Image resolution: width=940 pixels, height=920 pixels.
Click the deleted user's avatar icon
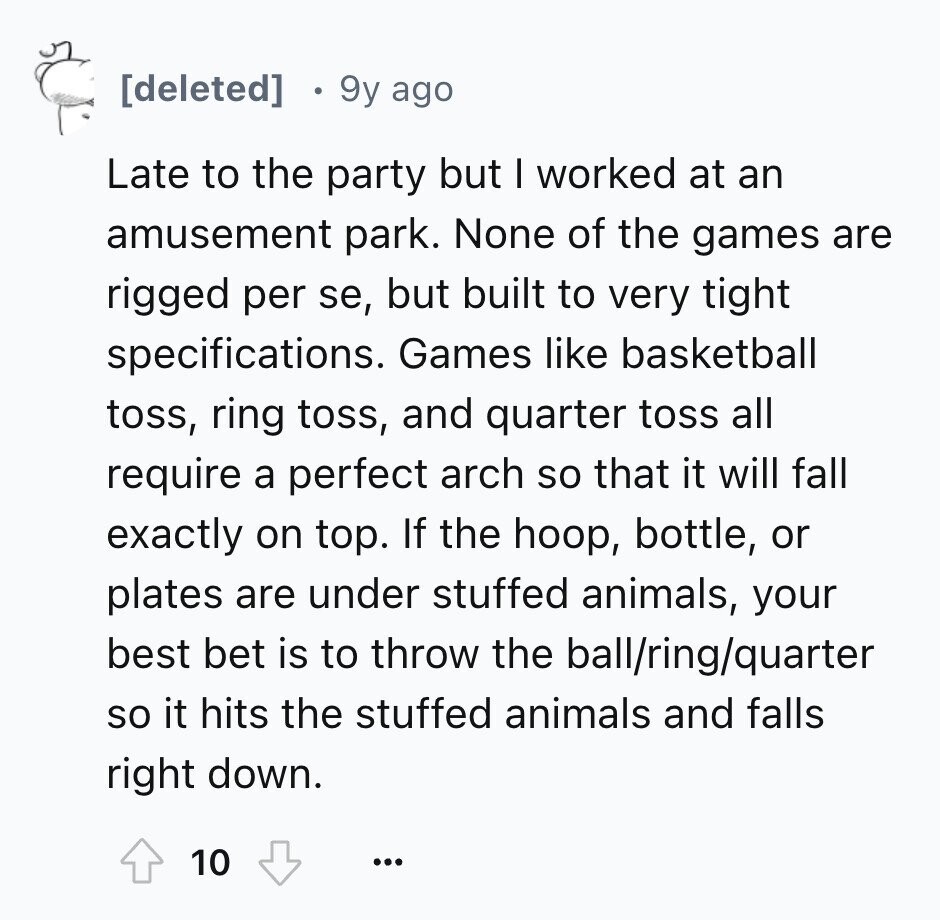[58, 85]
